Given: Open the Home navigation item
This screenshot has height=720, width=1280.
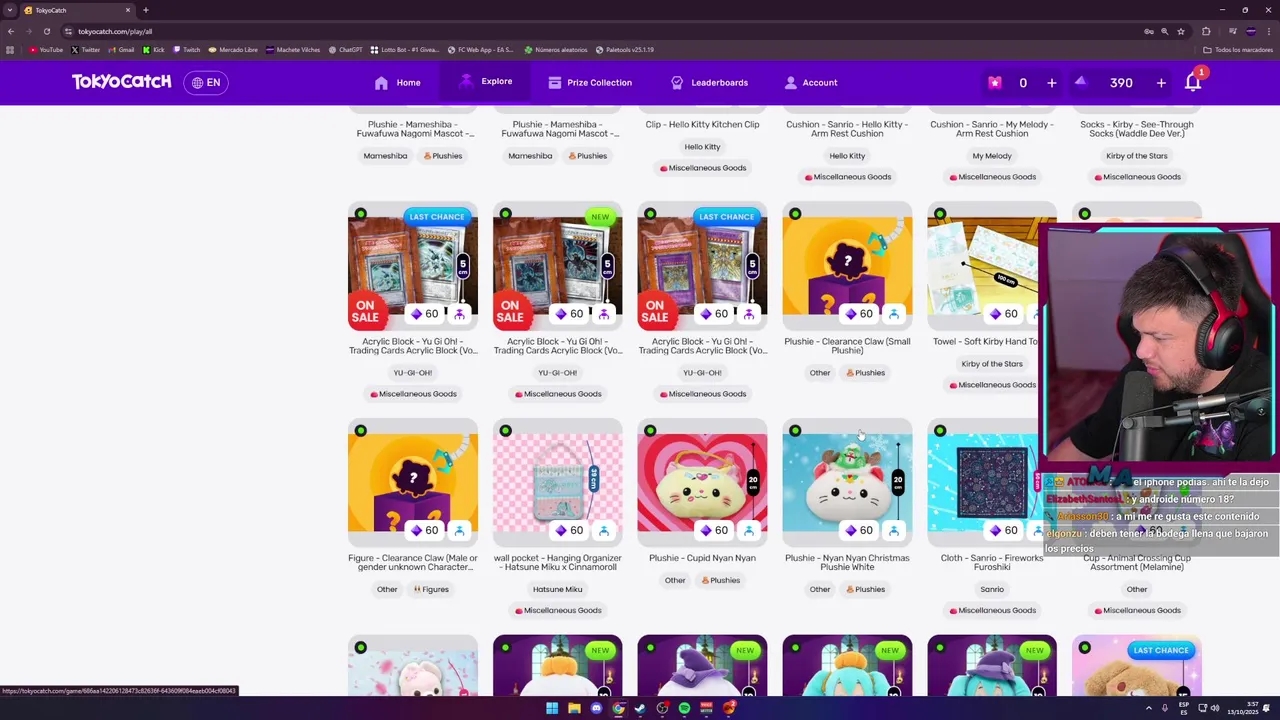Looking at the screenshot, I should (x=397, y=83).
